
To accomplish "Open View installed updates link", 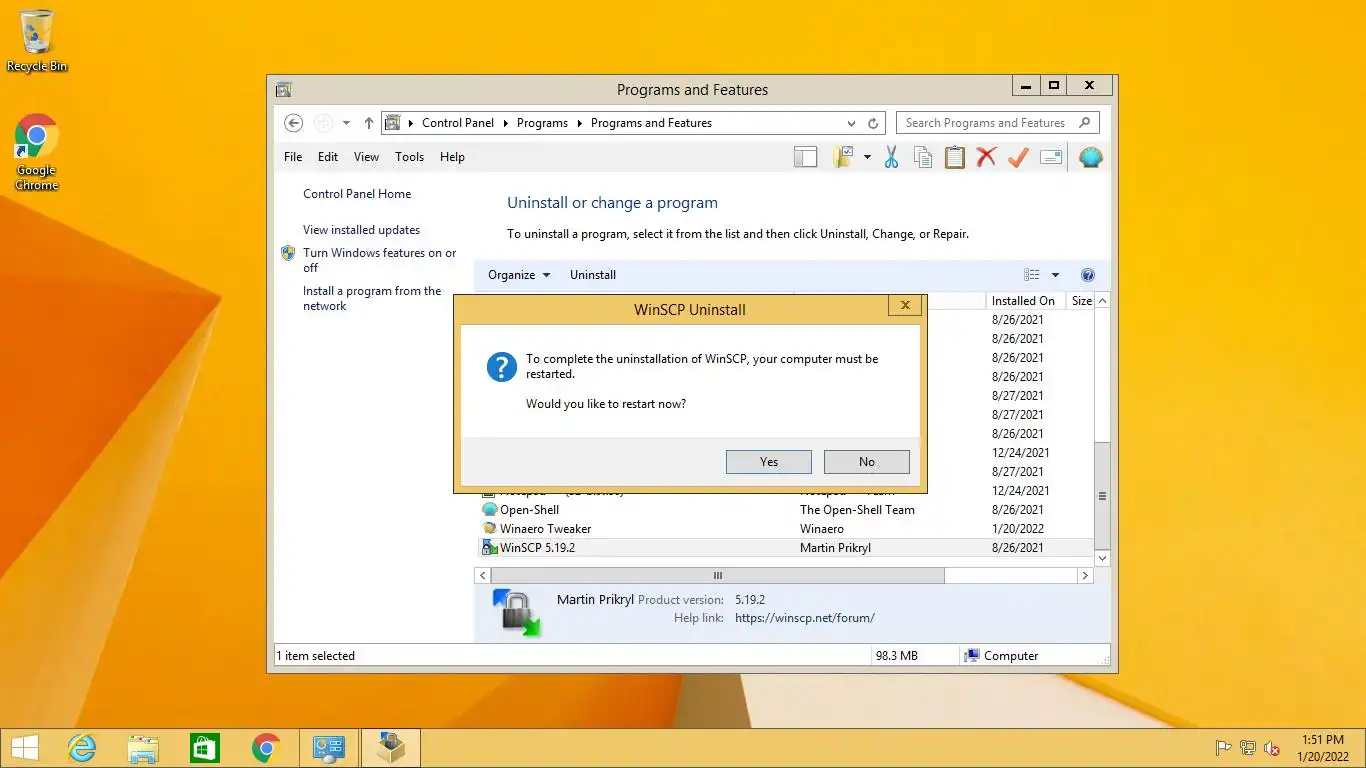I will tap(361, 230).
